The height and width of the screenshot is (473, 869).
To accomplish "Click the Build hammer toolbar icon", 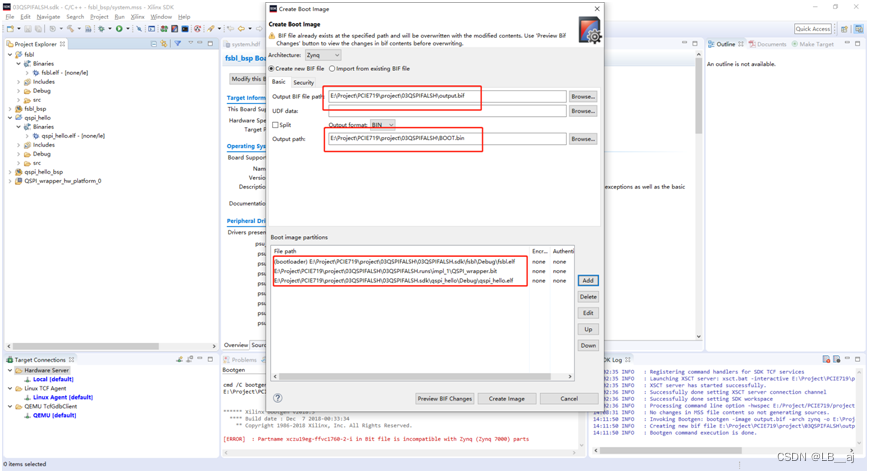I will pos(70,29).
